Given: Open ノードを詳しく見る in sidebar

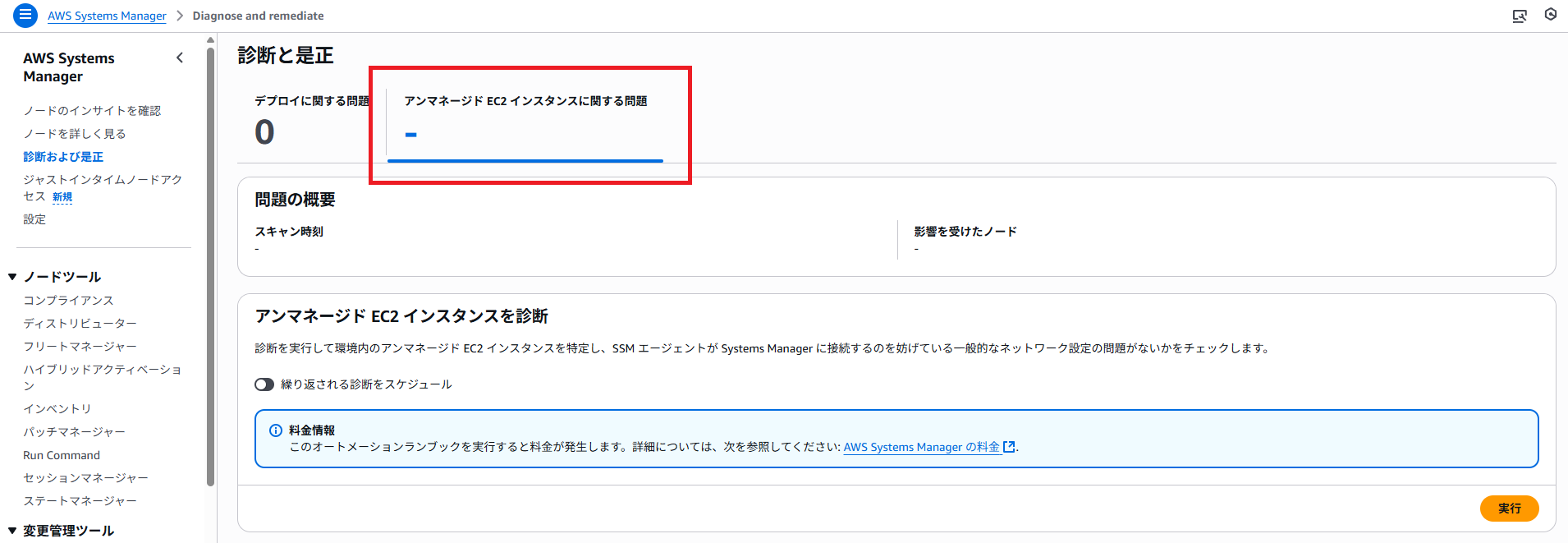Looking at the screenshot, I should [x=75, y=133].
